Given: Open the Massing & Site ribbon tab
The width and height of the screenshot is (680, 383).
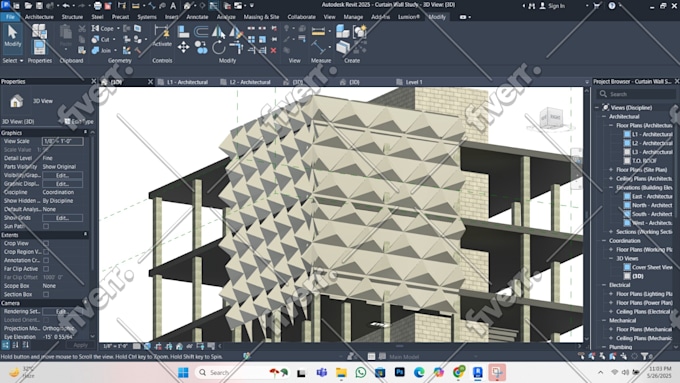Looking at the screenshot, I should [261, 17].
